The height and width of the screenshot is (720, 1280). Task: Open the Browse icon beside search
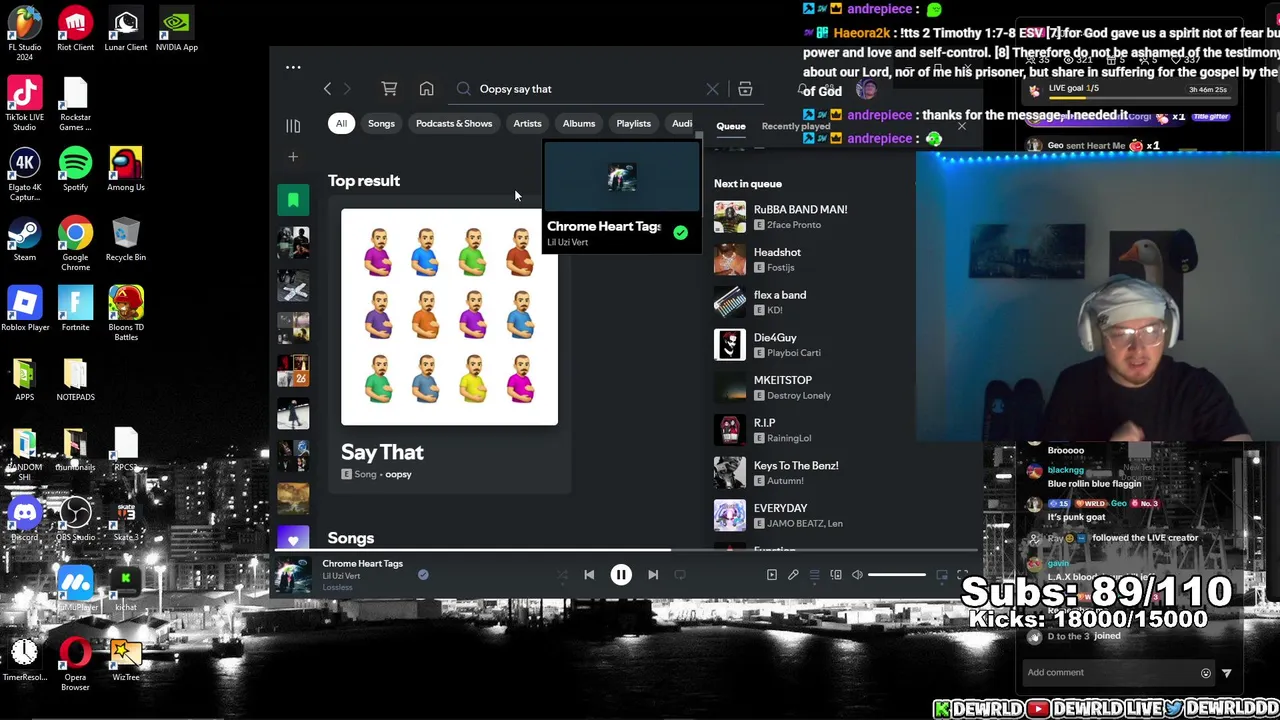coord(745,89)
